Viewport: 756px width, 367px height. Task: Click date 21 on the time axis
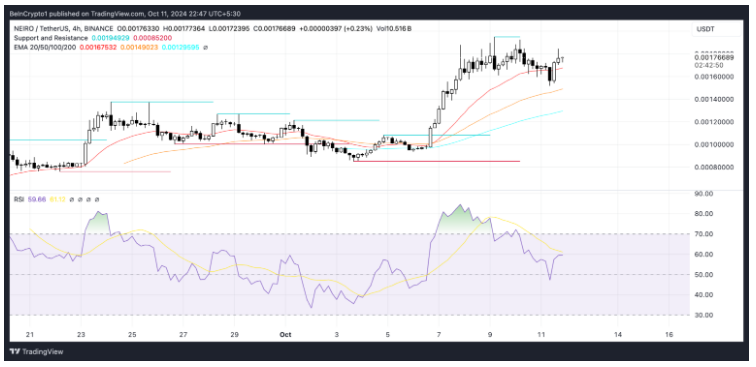(30, 334)
